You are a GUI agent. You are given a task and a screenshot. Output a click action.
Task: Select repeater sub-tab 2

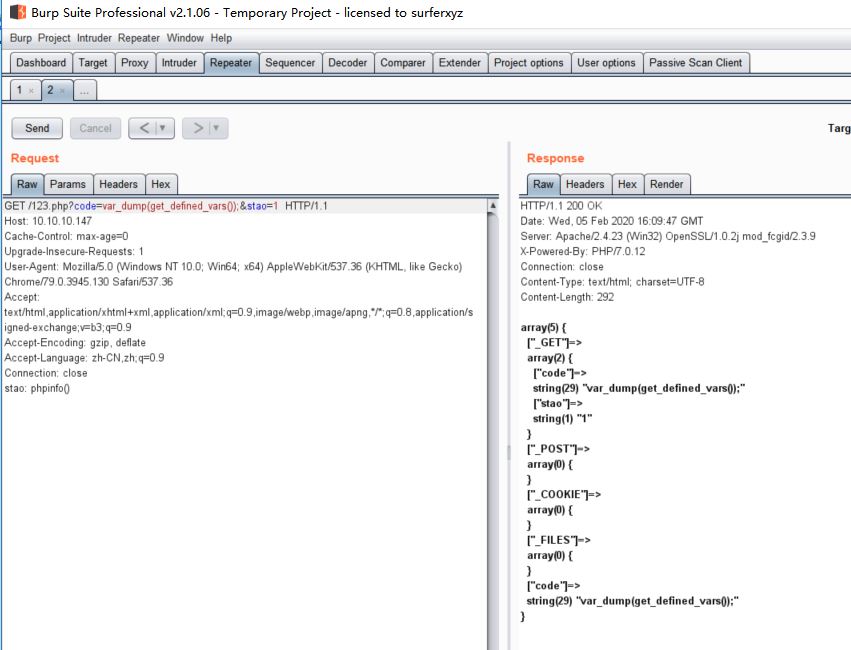[x=50, y=90]
